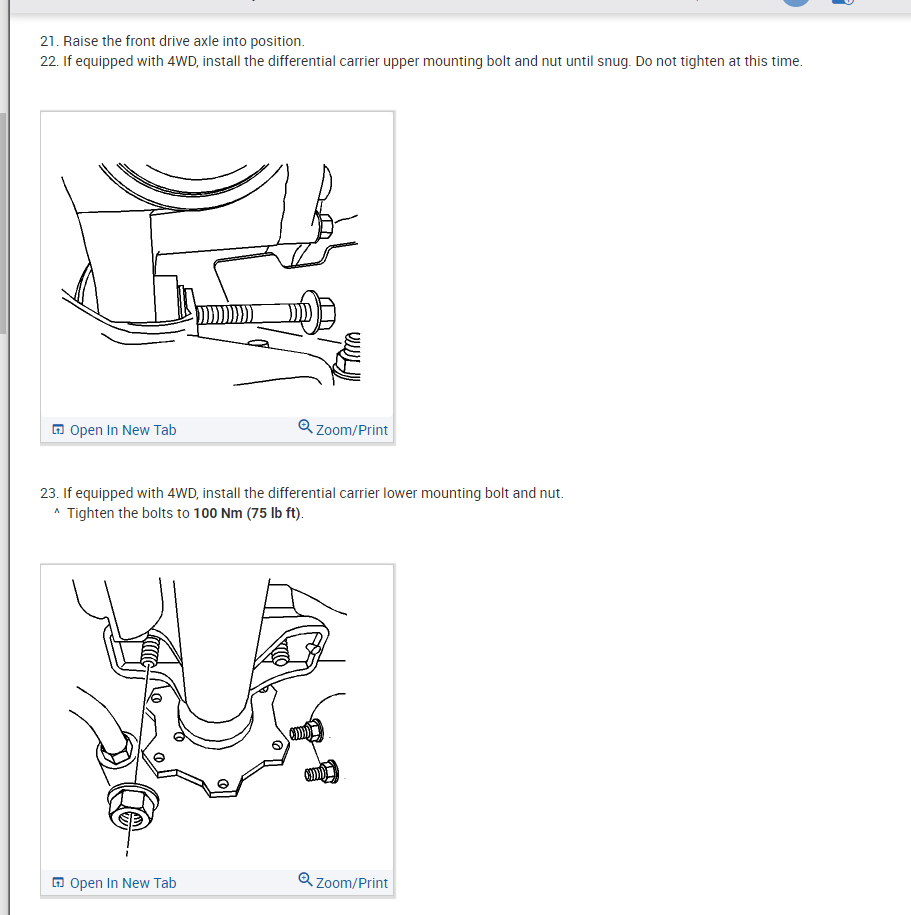Screen dimensions: 911x915
Task: Click the Open In New Tab icon under lower bolt diagram
Action: tap(58, 882)
